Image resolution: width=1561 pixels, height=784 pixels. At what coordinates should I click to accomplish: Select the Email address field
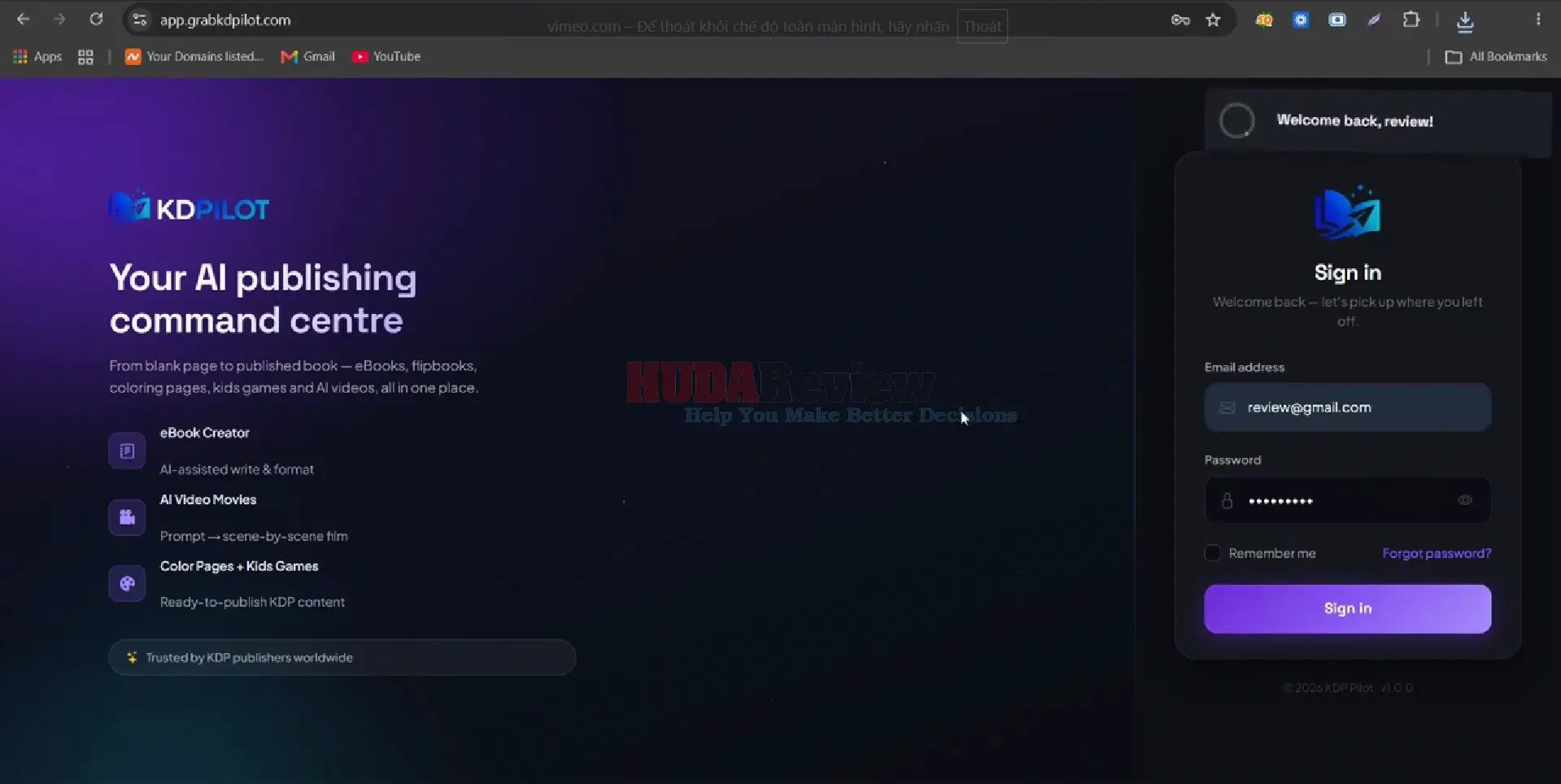(1347, 407)
